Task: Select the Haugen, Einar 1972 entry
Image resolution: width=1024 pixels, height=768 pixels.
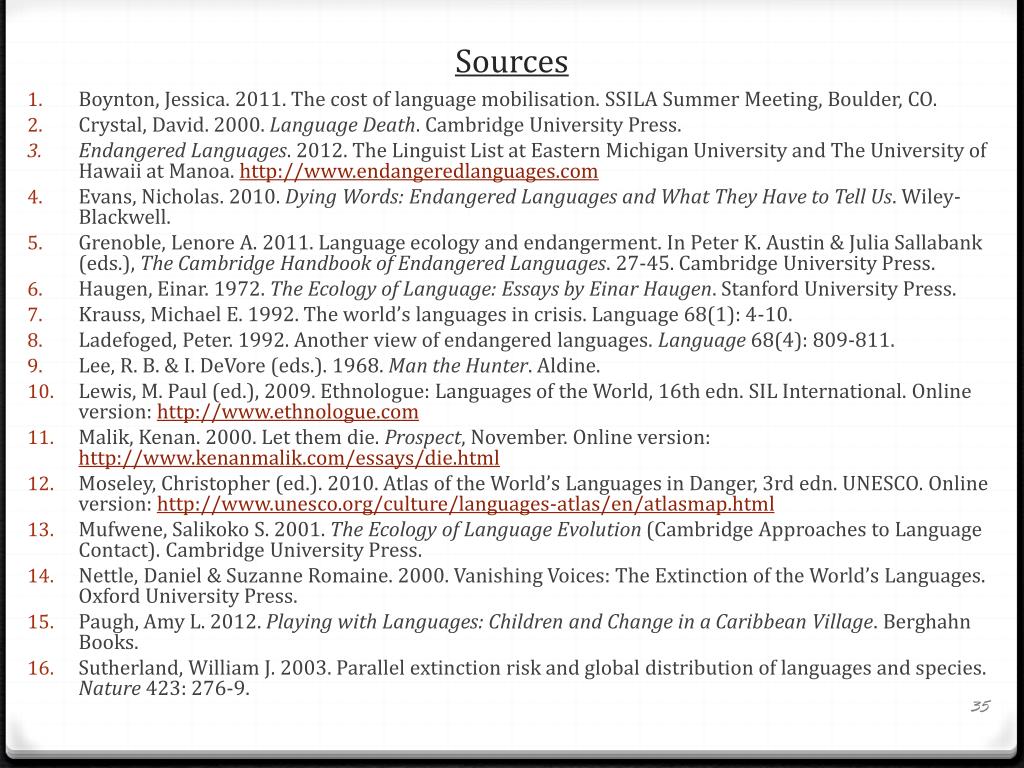Action: (517, 289)
